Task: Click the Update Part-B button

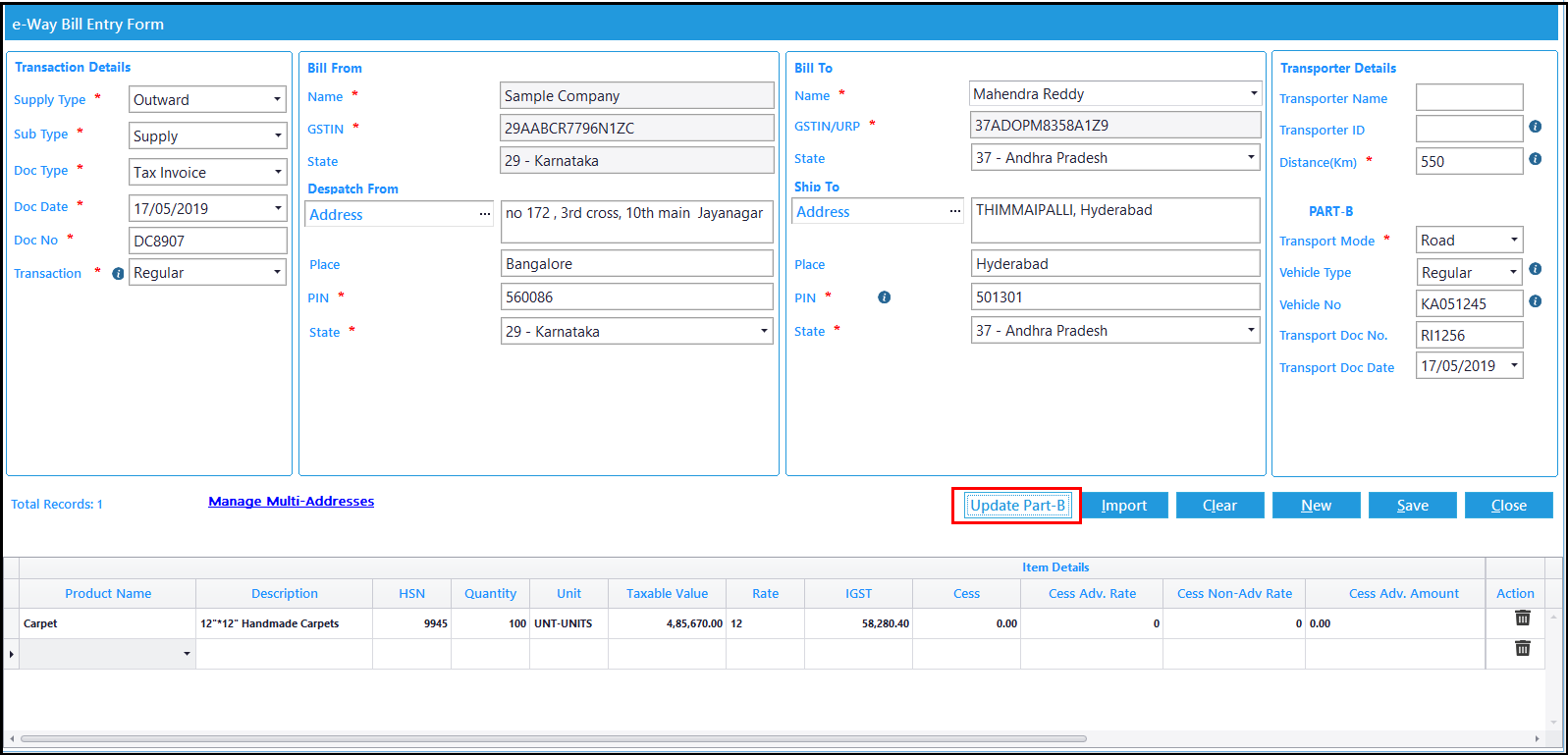Action: pos(1017,506)
